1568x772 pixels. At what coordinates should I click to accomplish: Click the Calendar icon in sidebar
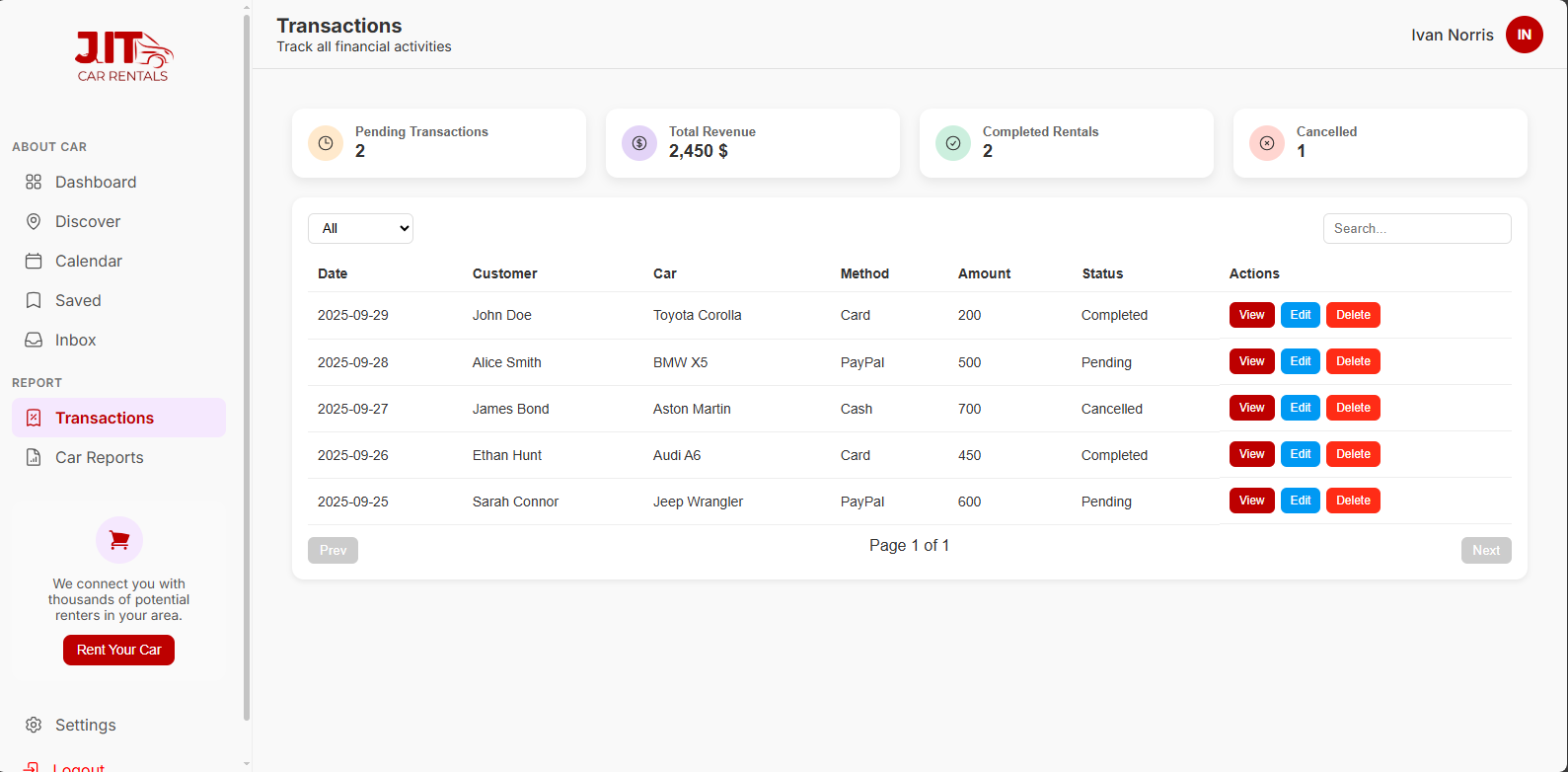pos(34,261)
